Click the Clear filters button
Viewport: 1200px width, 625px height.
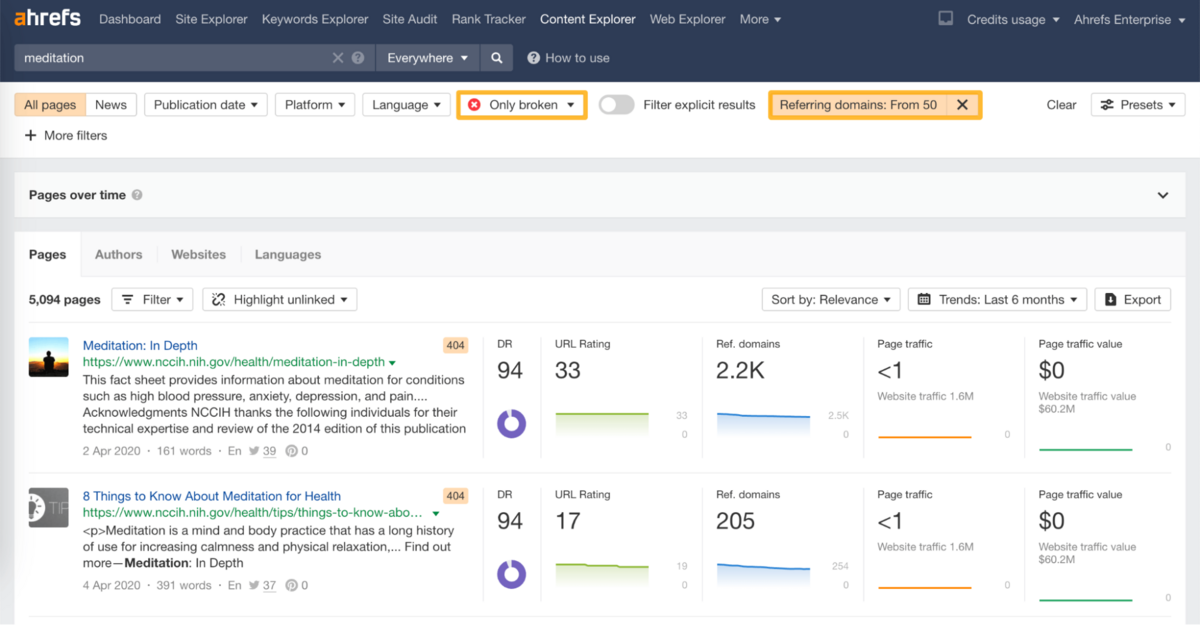pos(1061,105)
